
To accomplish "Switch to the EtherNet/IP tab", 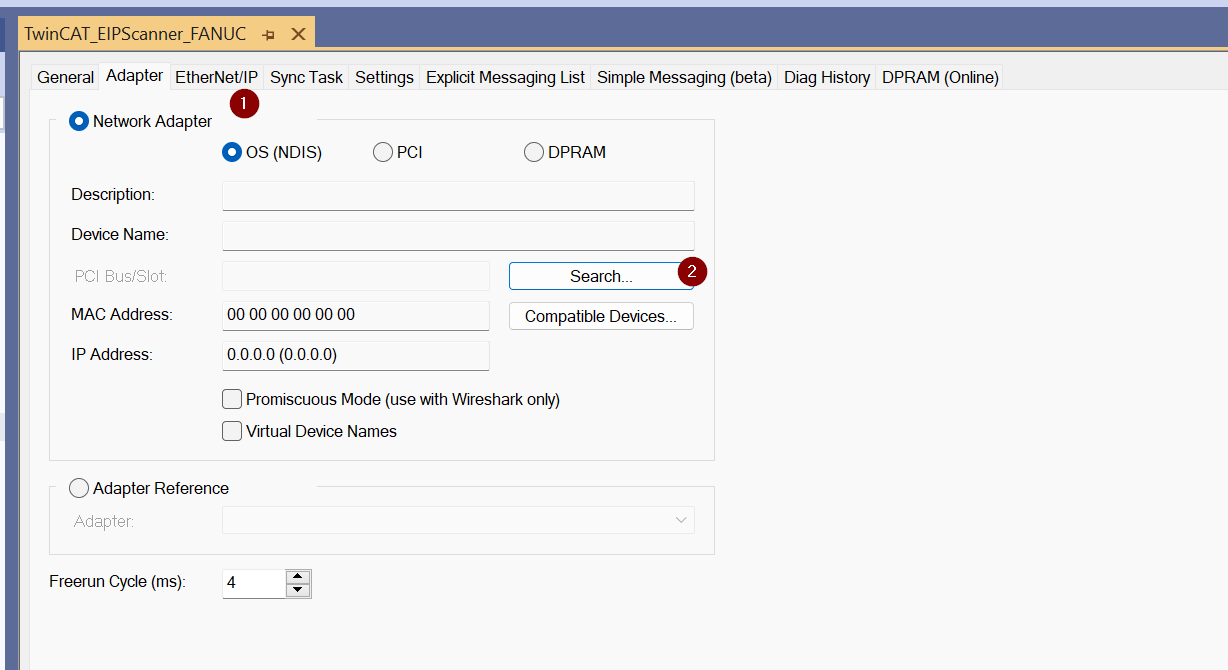I will (x=217, y=77).
